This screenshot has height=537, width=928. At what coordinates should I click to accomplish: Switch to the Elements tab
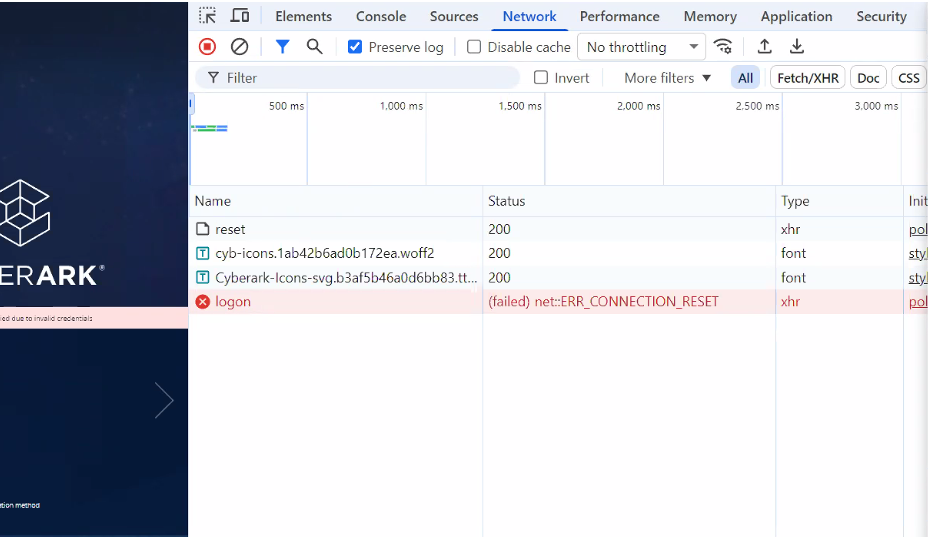click(x=303, y=17)
